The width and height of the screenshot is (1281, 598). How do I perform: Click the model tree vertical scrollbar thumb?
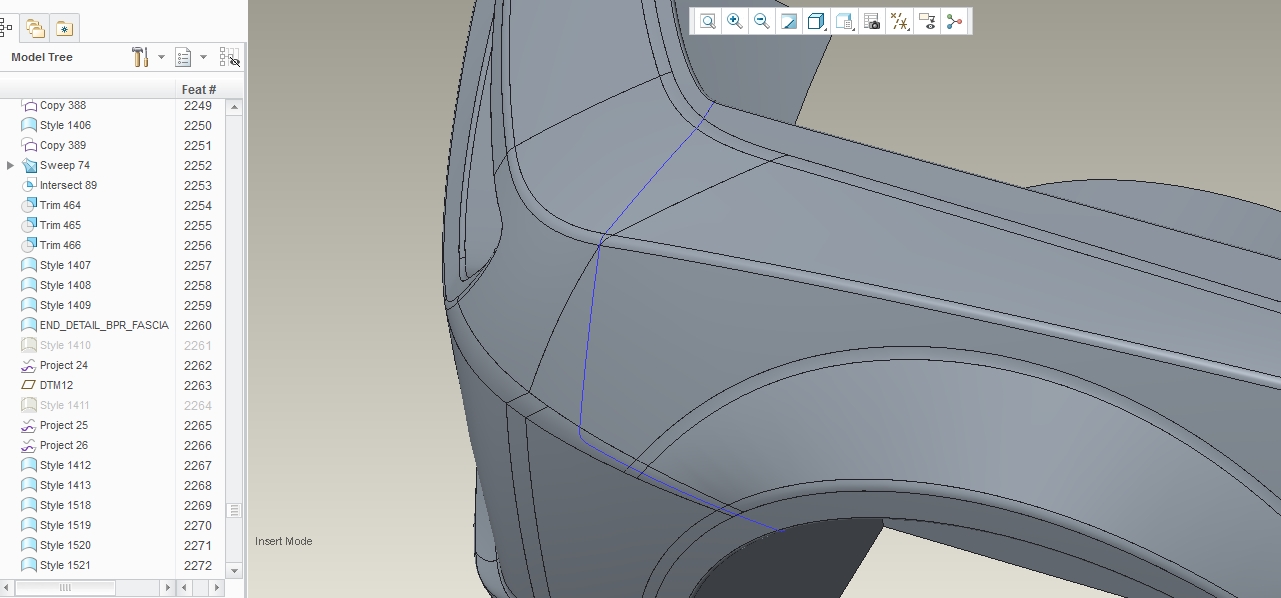click(x=234, y=510)
